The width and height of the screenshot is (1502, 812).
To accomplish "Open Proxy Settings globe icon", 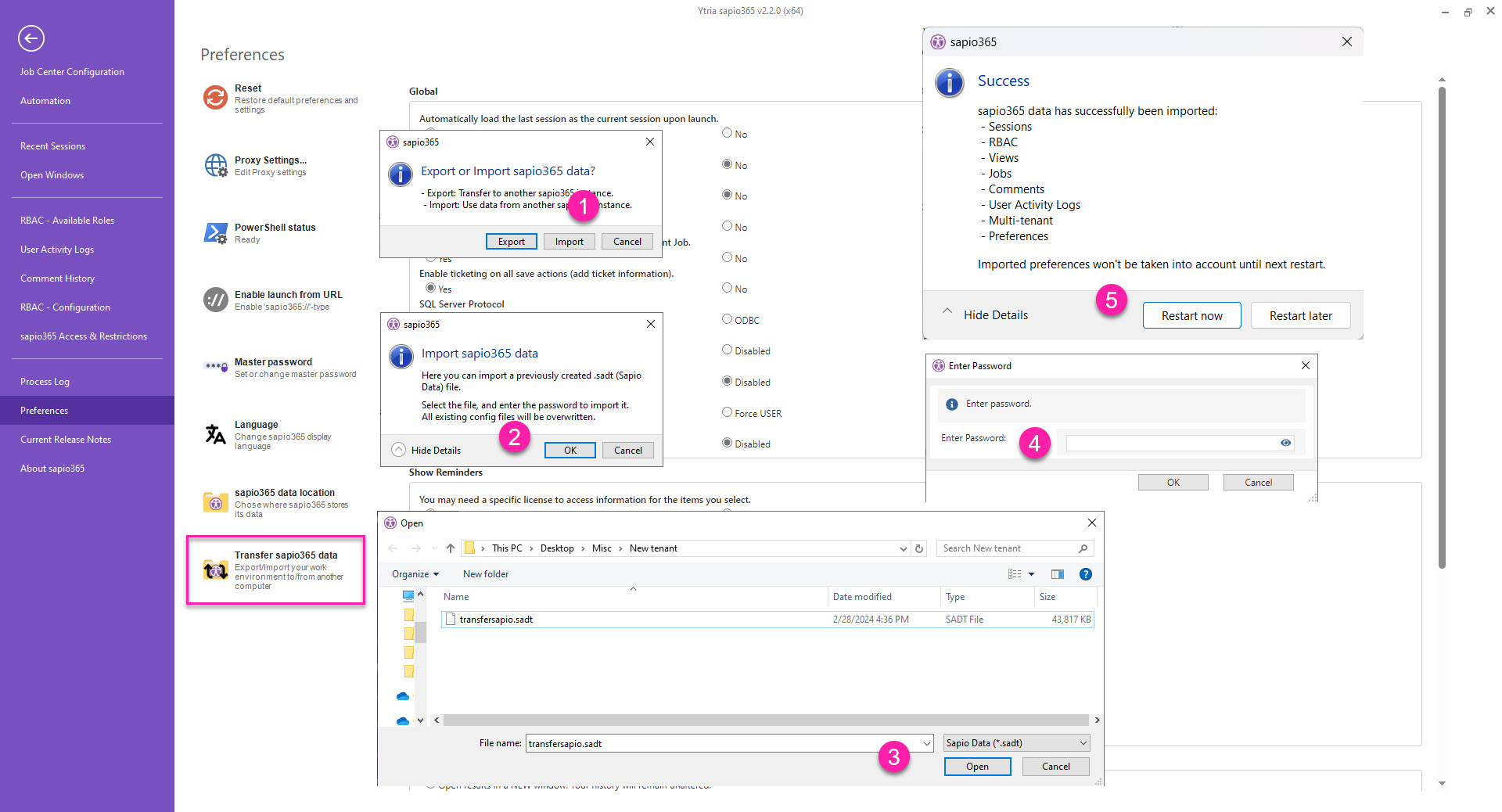I will tap(216, 165).
